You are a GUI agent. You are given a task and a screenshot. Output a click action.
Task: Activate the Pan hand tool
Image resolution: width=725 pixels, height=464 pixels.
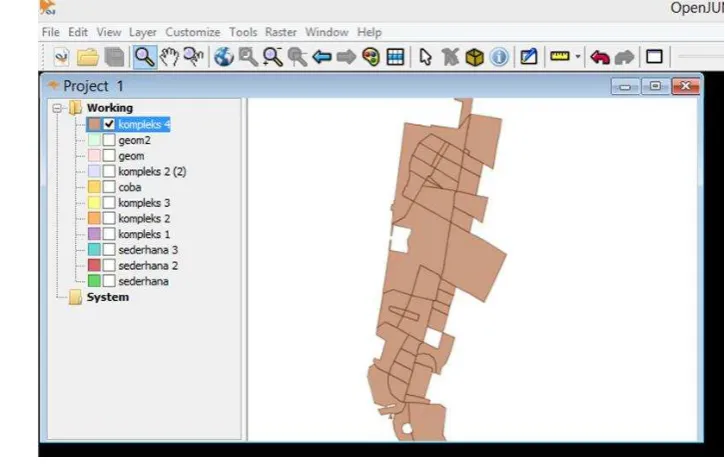click(169, 57)
